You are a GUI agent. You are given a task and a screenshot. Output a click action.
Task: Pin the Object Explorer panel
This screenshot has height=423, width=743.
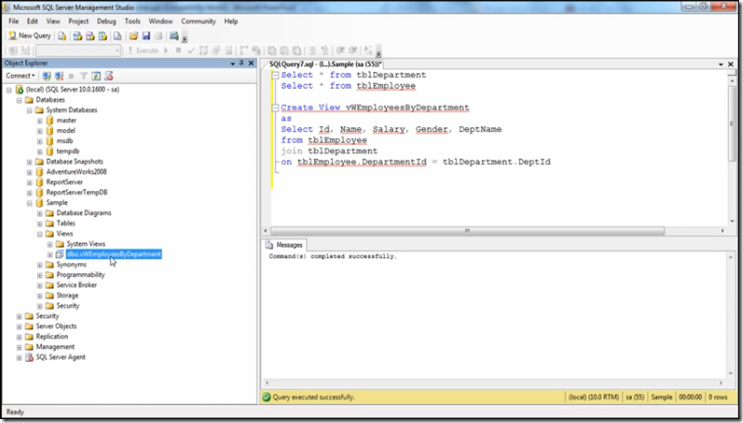pyautogui.click(x=242, y=63)
